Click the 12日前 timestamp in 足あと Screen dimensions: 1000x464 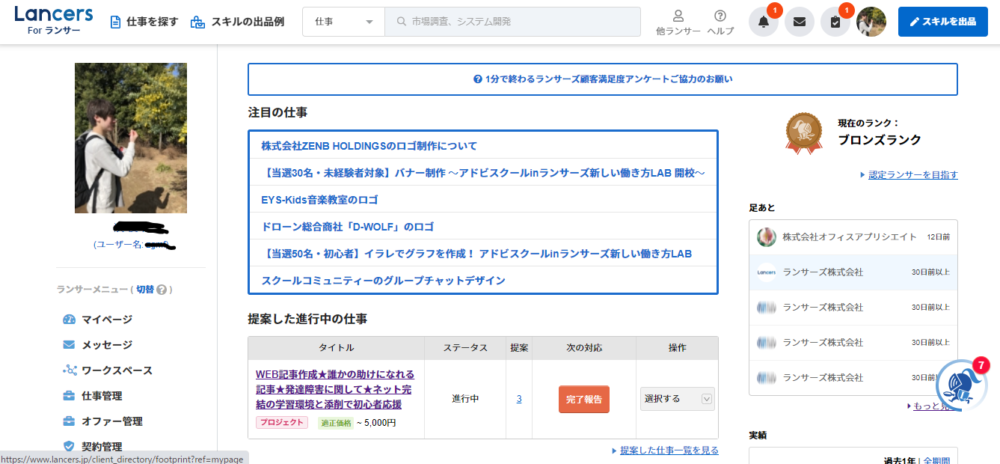click(x=939, y=237)
